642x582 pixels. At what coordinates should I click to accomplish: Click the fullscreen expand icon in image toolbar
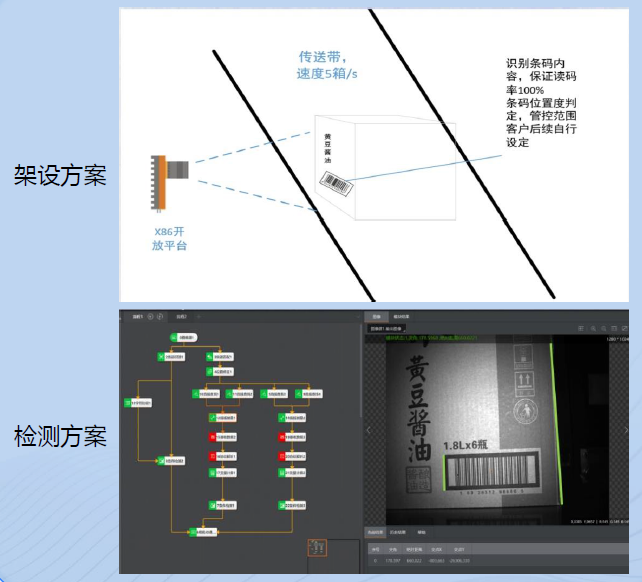pyautogui.click(x=624, y=328)
